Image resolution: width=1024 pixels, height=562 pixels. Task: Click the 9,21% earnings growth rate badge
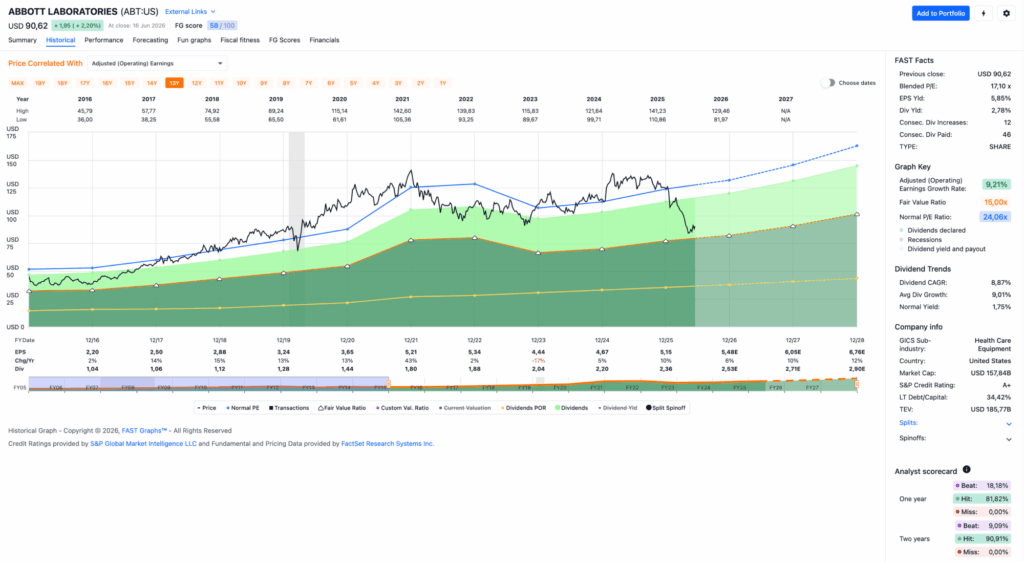pos(997,185)
